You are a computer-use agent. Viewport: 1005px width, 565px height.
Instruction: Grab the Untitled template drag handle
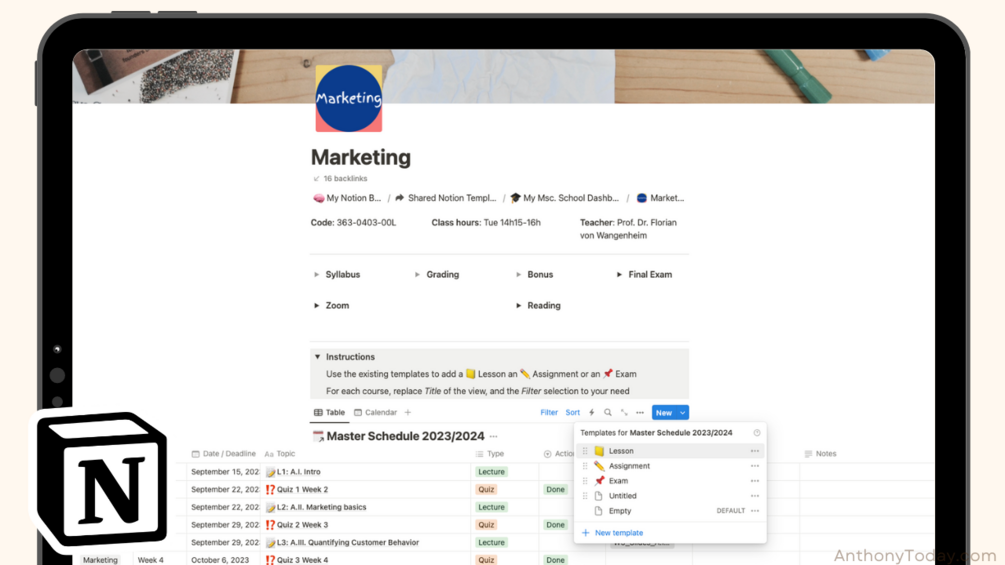(585, 496)
